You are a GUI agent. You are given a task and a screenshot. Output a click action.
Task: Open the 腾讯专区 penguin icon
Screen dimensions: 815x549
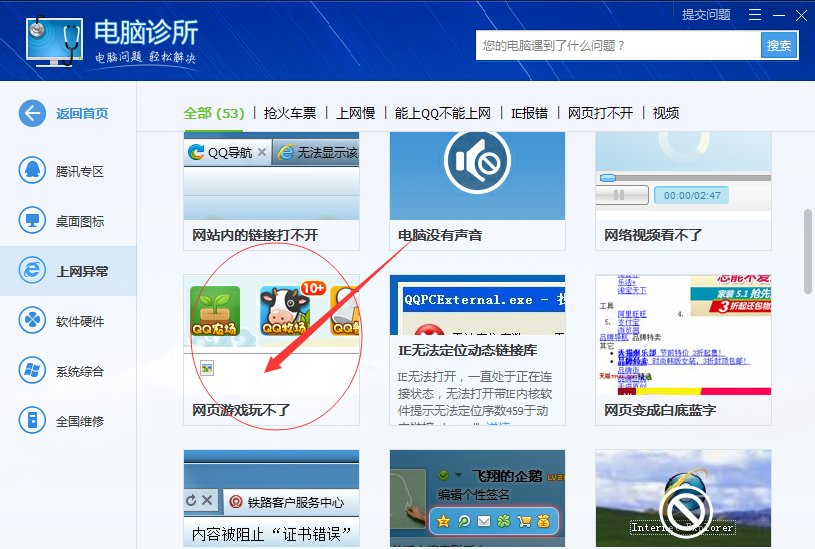point(32,170)
